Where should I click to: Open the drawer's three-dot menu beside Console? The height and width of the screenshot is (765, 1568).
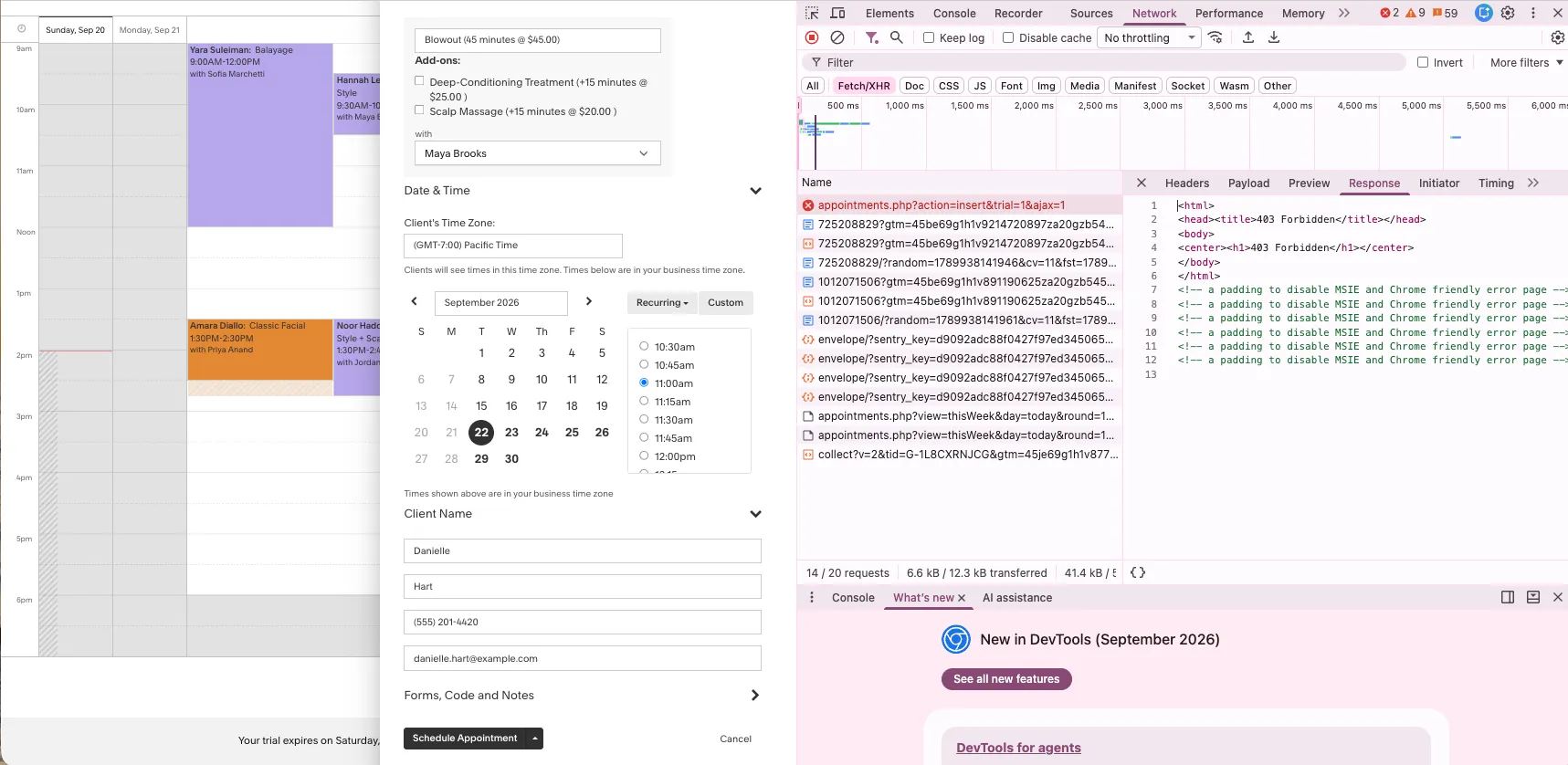812,597
